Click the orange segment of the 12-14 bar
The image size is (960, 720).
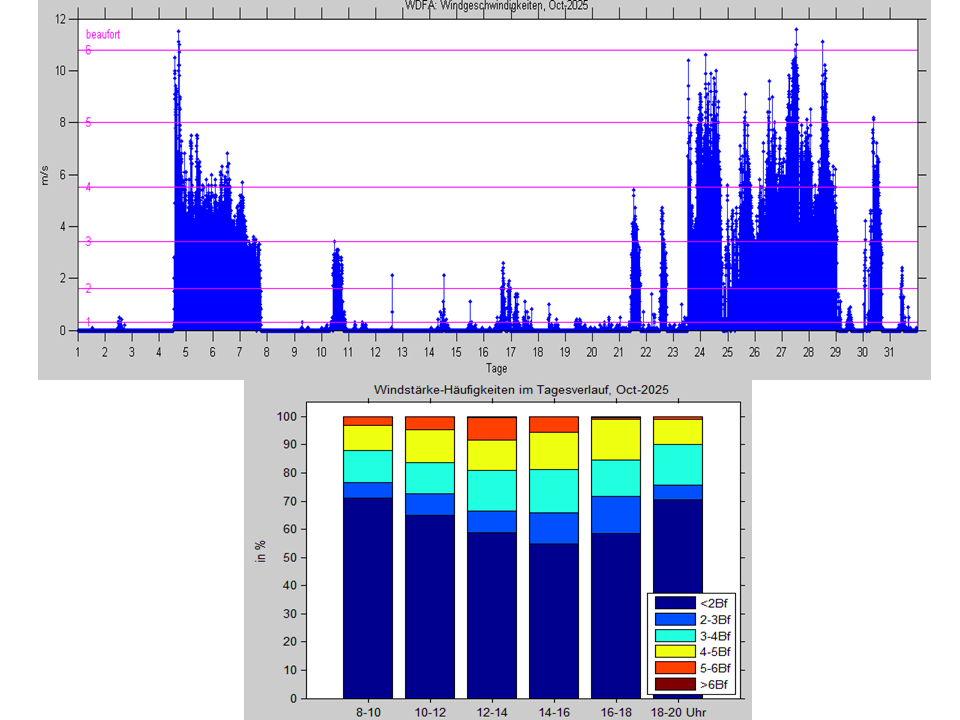pos(491,429)
